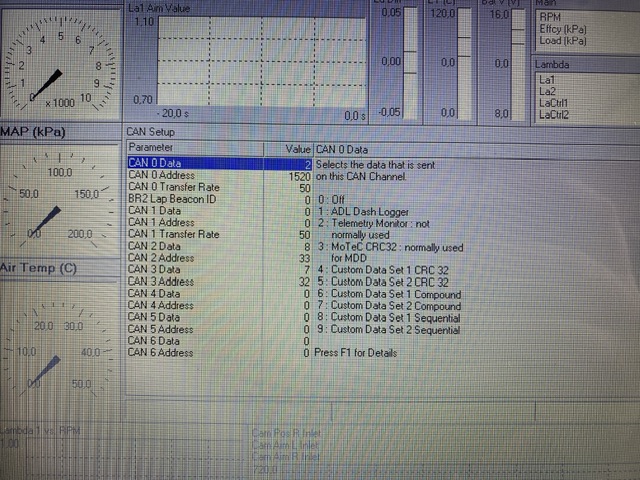Click 'Press F1 for Details' help text

pyautogui.click(x=356, y=353)
